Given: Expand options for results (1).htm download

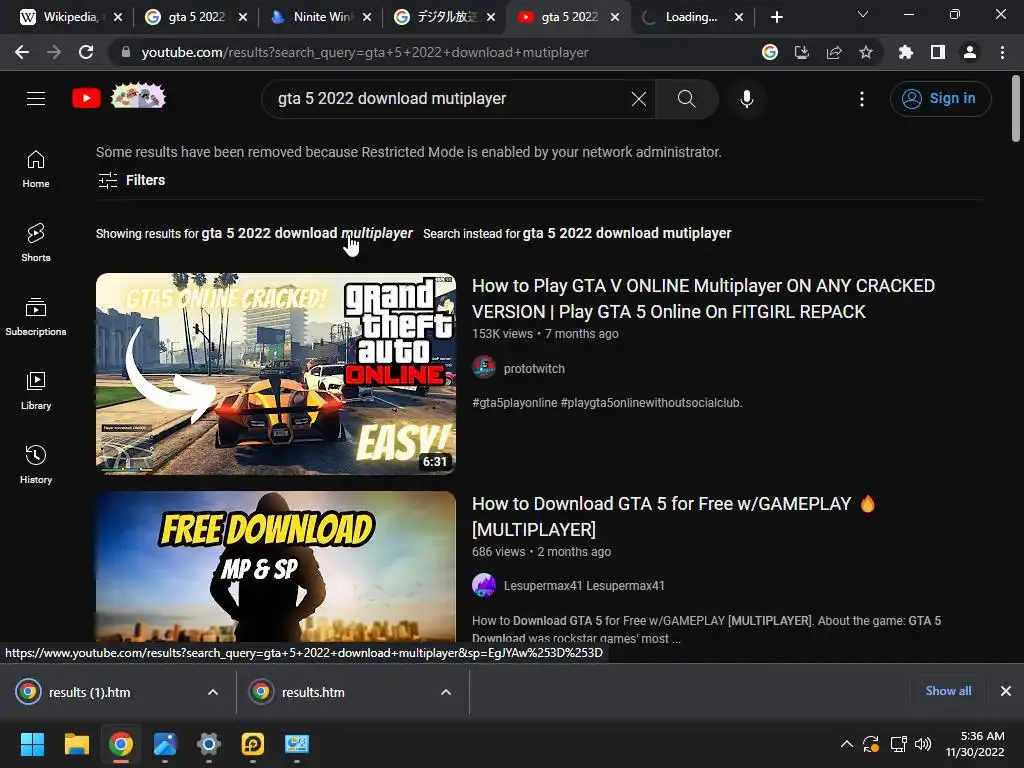Looking at the screenshot, I should pyautogui.click(x=213, y=692).
